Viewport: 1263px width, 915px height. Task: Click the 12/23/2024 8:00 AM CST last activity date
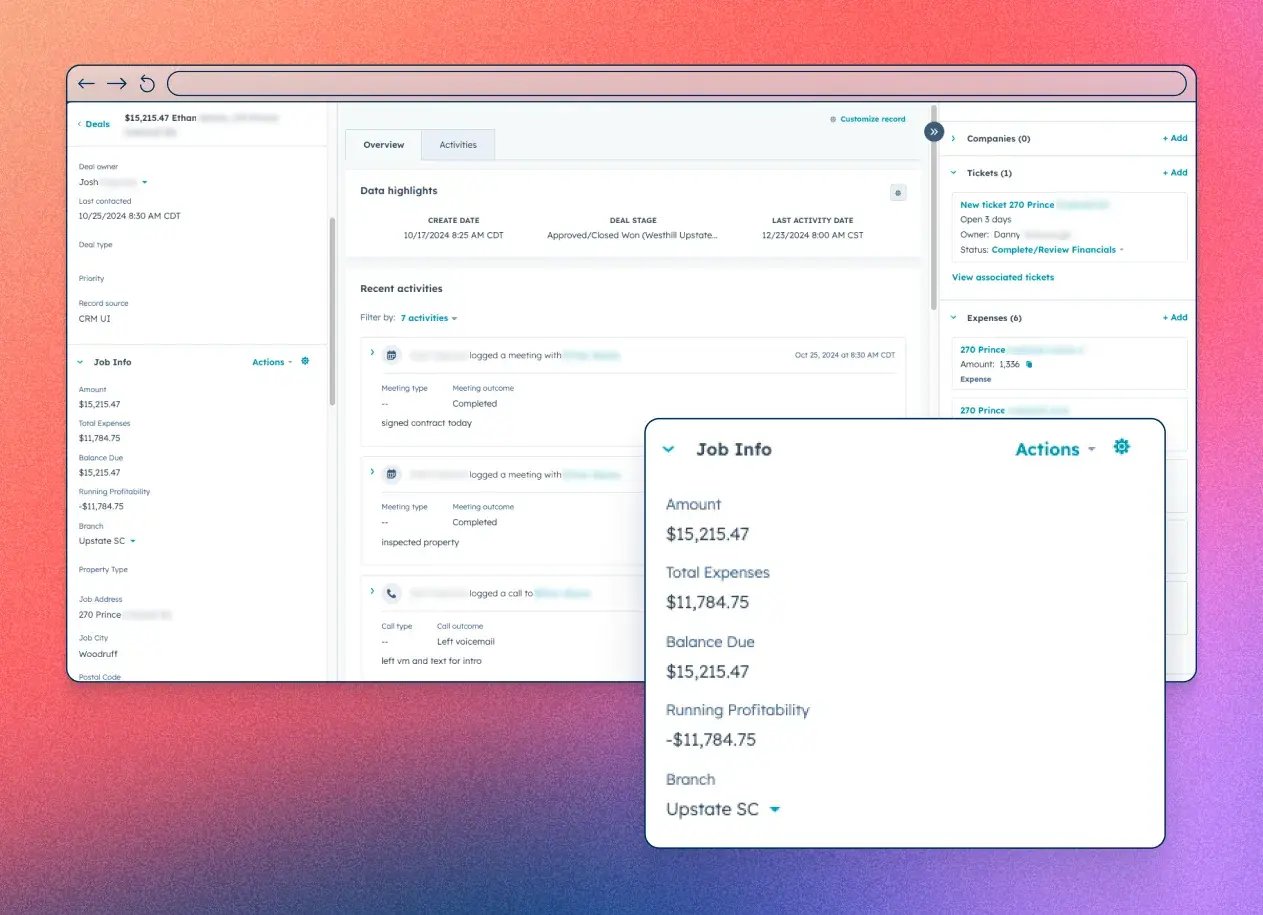812,235
